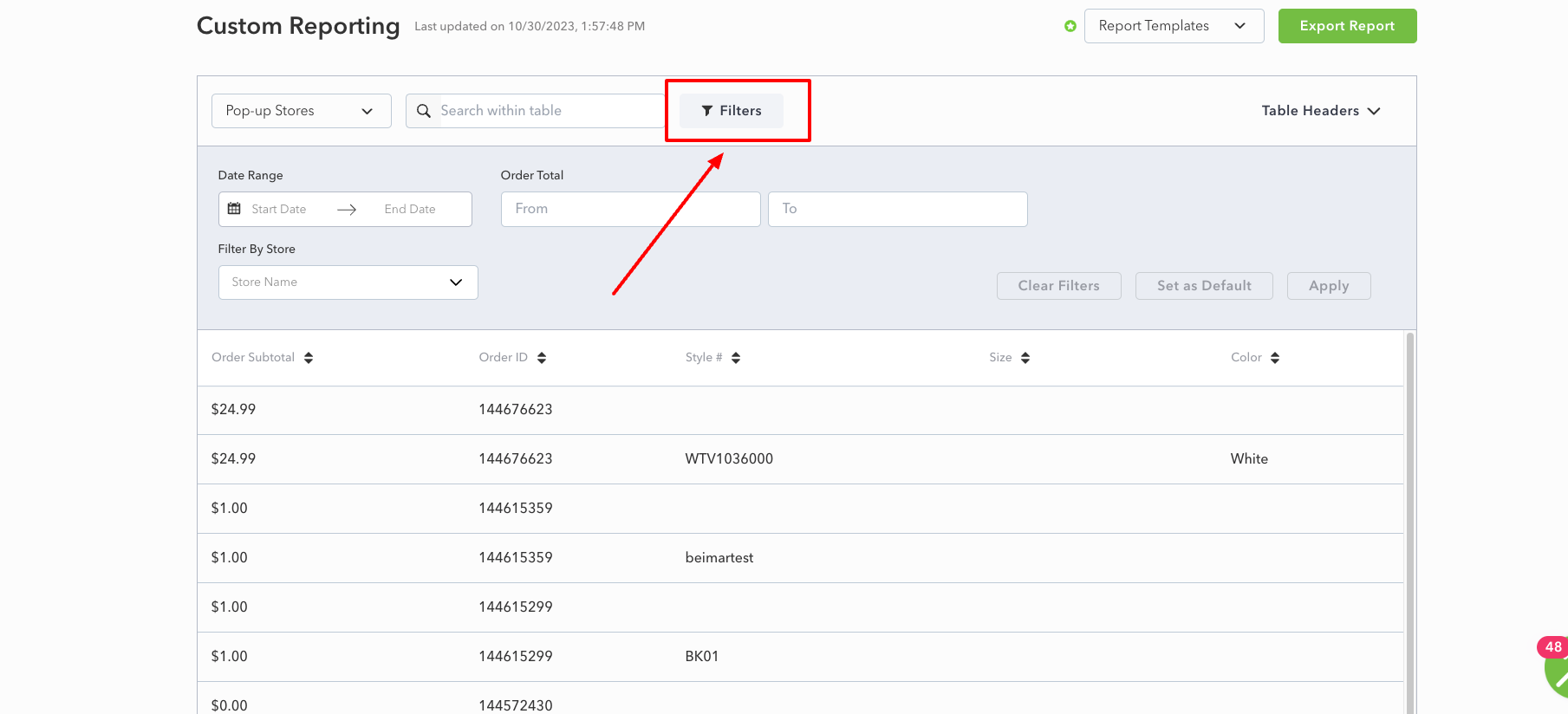This screenshot has height=714, width=1568.
Task: Toggle the Filters button
Action: [x=732, y=111]
